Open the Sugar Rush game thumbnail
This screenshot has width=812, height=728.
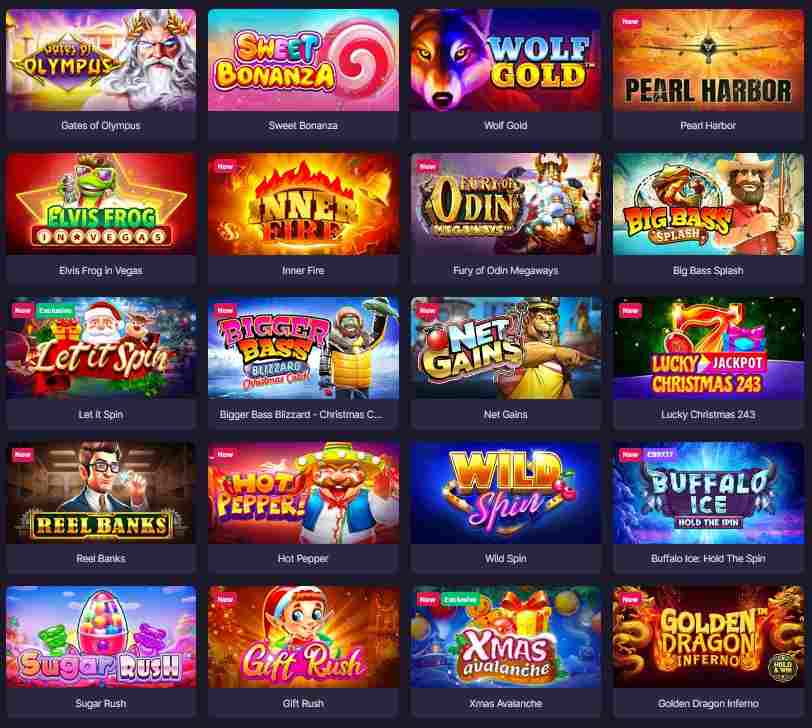coord(101,637)
